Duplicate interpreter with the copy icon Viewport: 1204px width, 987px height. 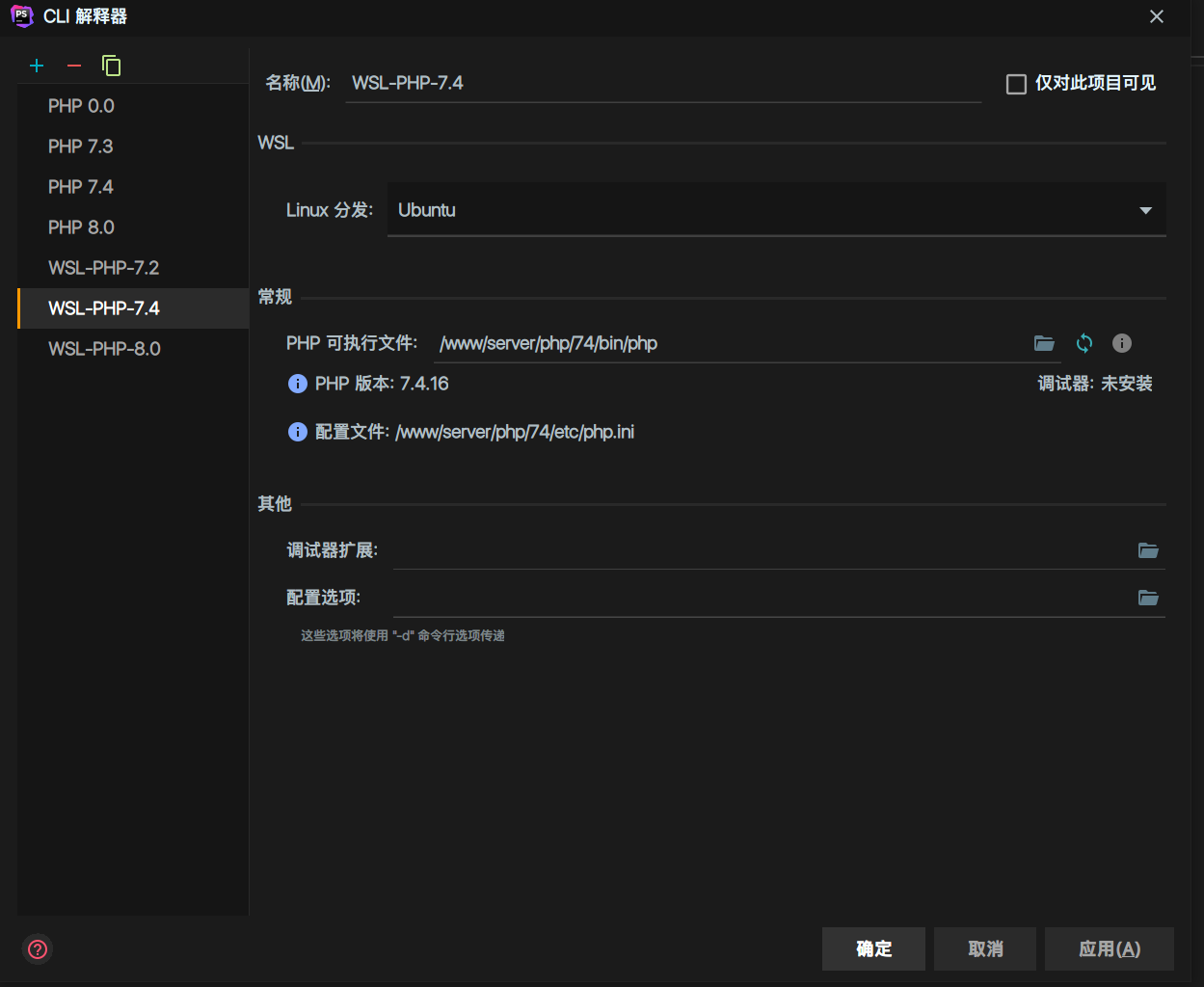[112, 66]
